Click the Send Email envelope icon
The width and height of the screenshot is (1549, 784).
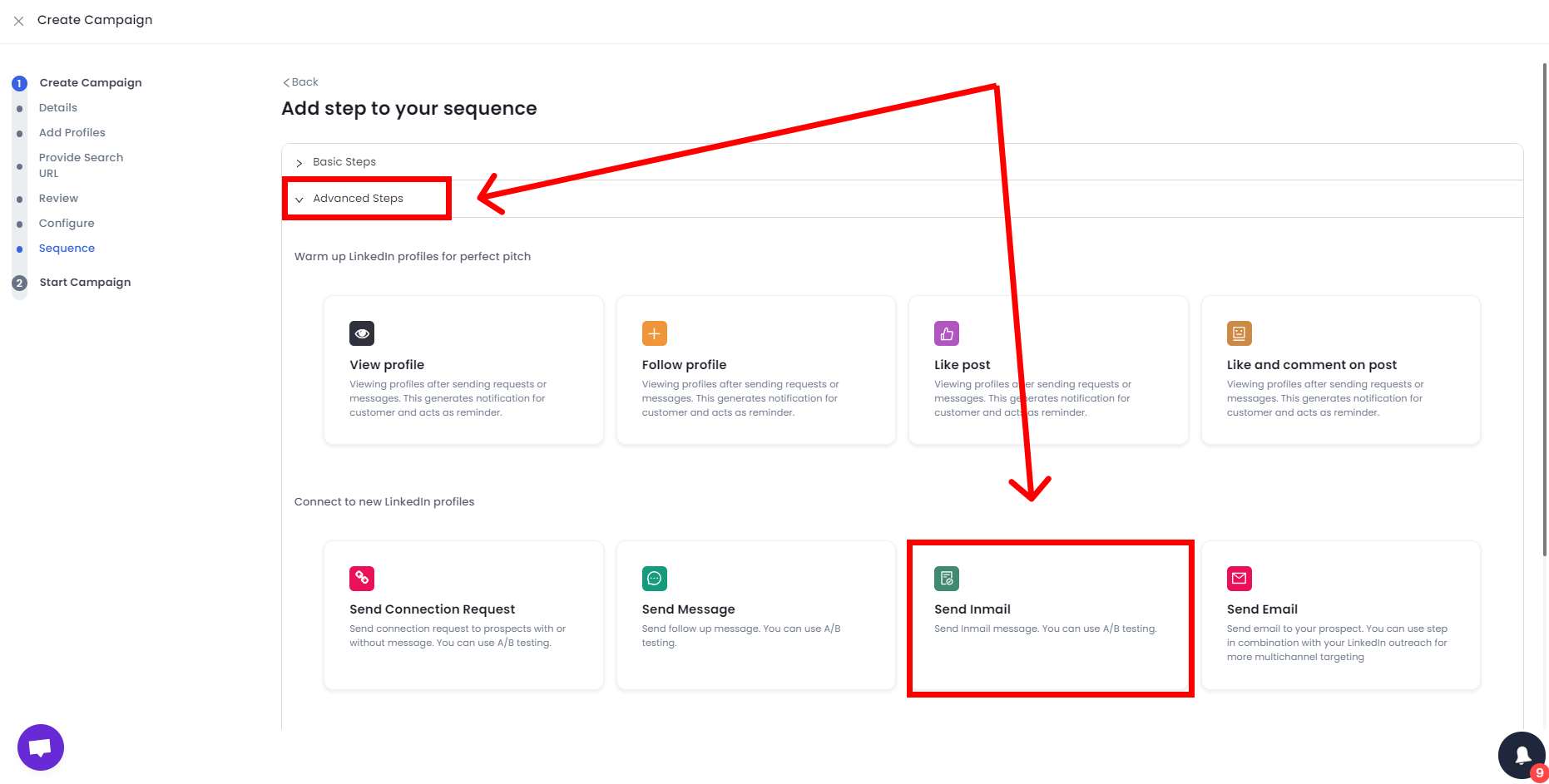pos(1239,578)
